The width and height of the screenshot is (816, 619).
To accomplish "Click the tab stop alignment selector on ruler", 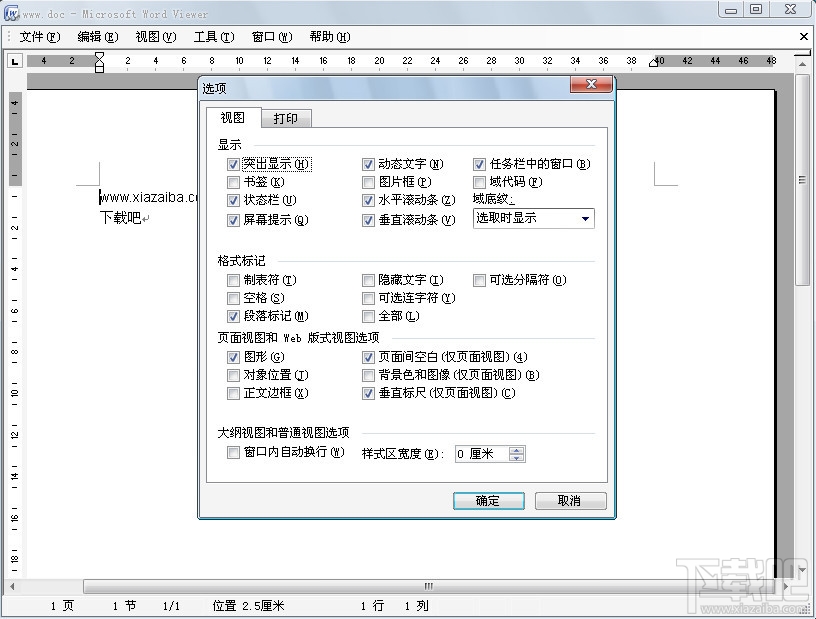I will (x=14, y=60).
